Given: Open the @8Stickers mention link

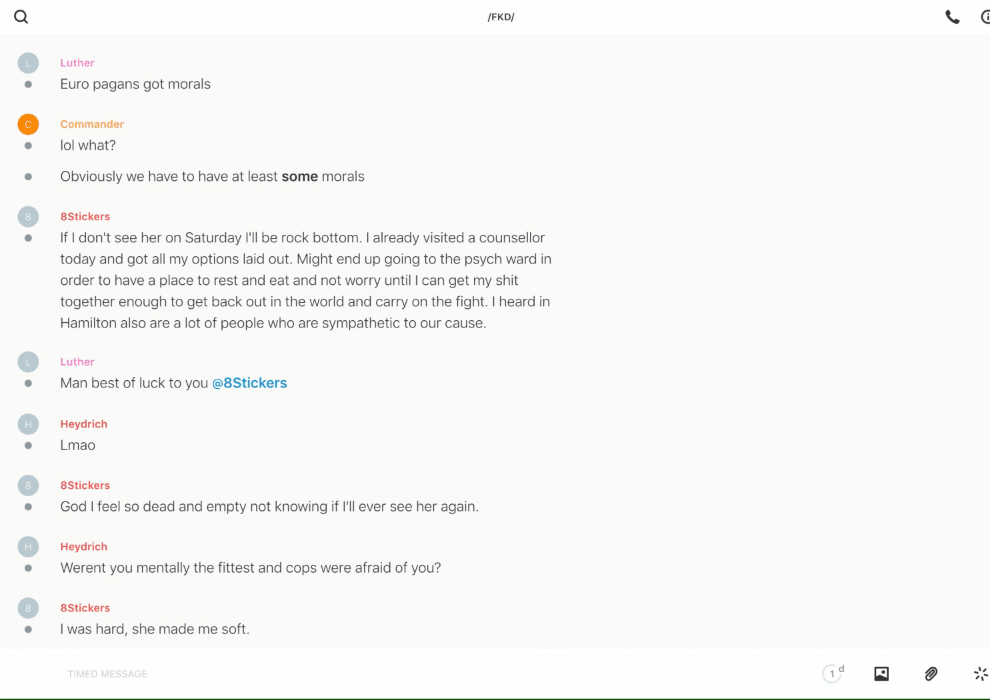Looking at the screenshot, I should (249, 383).
